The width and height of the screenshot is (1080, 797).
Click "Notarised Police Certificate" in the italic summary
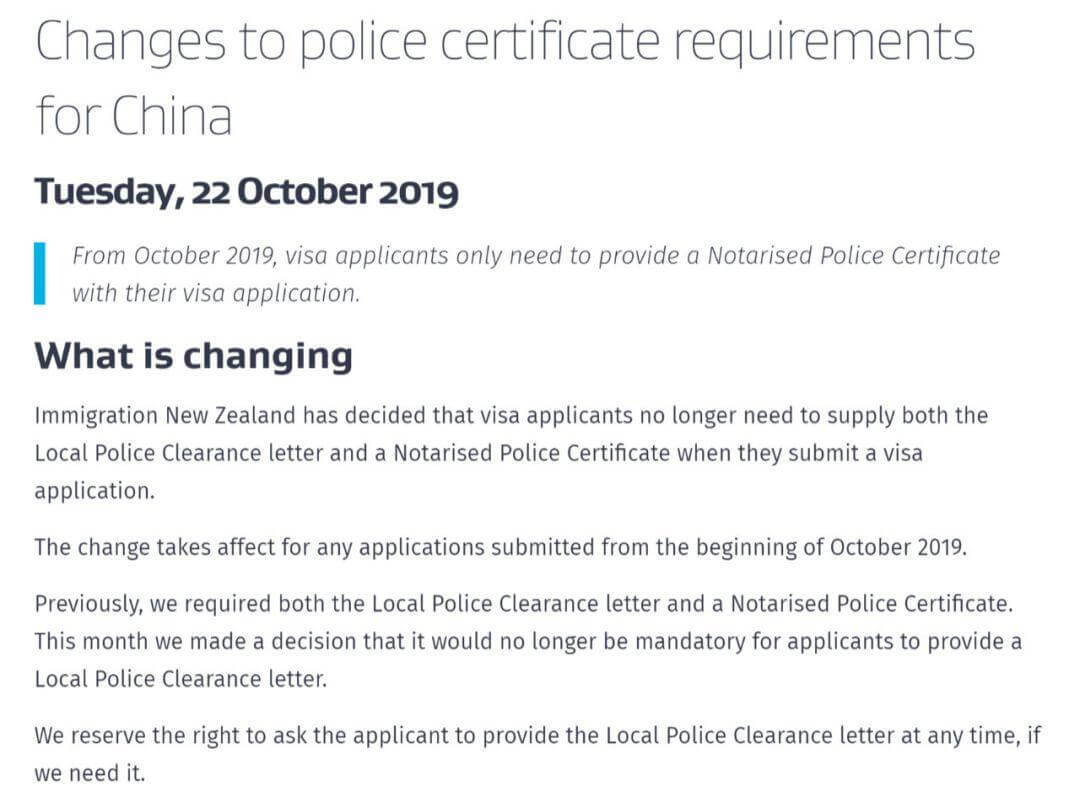(x=853, y=255)
